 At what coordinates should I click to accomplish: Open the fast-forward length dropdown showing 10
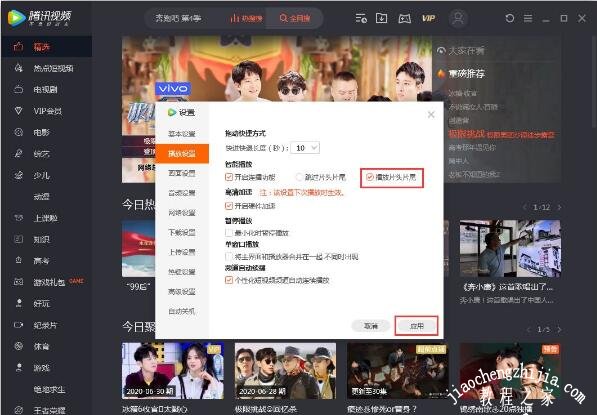coord(305,148)
